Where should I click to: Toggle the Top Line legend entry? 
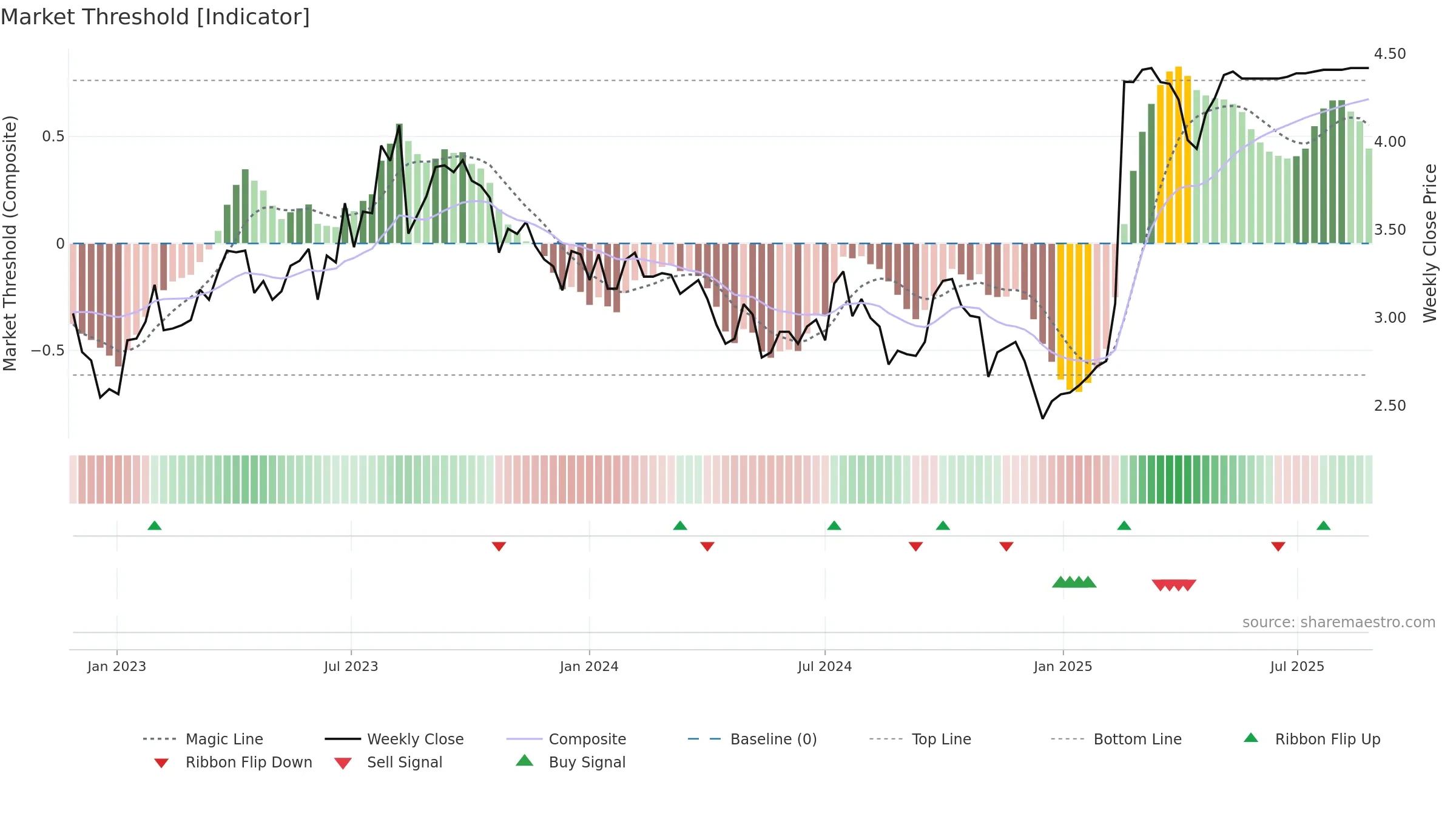coord(920,739)
